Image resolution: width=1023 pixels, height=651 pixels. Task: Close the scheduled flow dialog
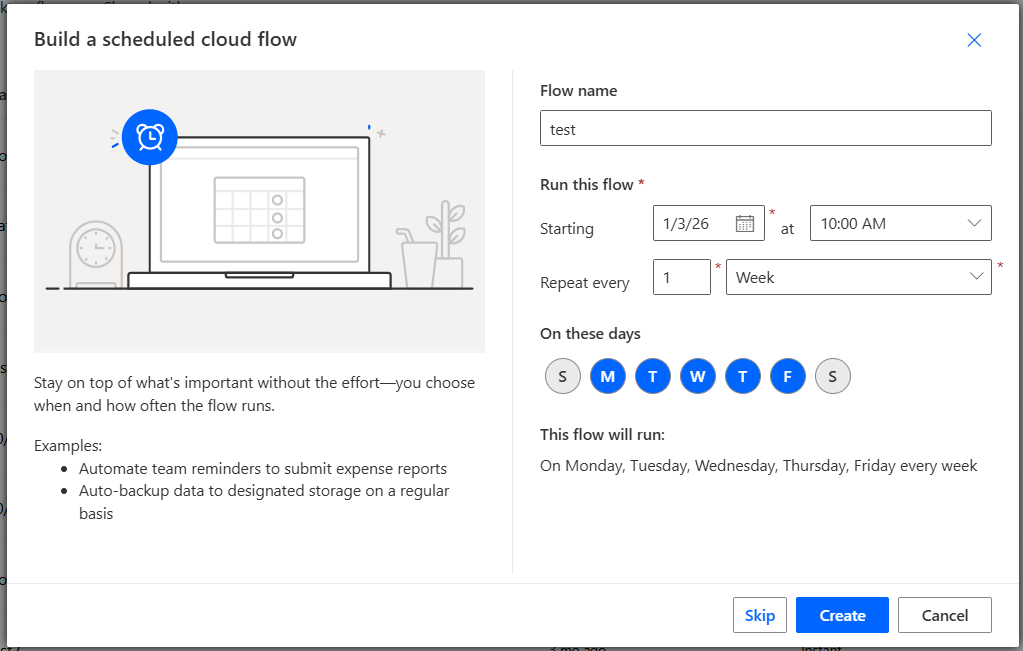coord(974,40)
